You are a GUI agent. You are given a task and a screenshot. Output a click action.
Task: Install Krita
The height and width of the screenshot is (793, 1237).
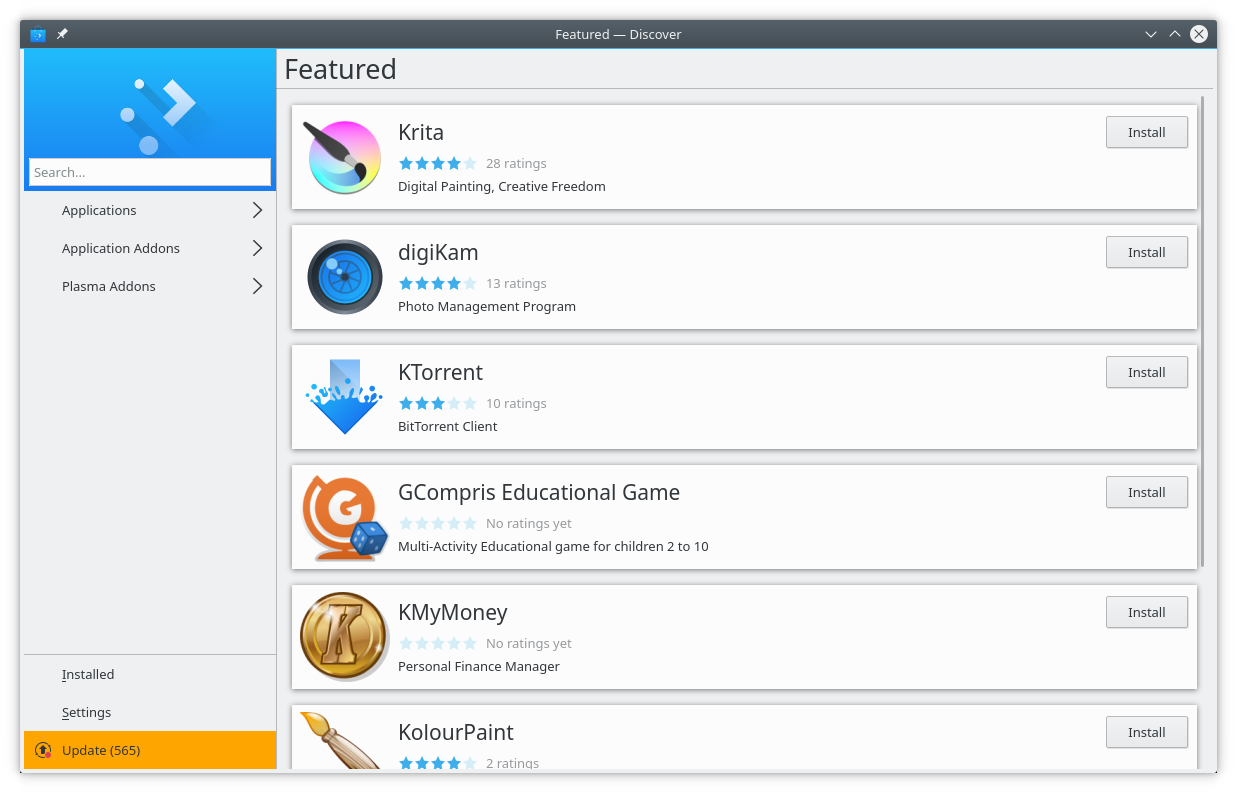pos(1147,132)
